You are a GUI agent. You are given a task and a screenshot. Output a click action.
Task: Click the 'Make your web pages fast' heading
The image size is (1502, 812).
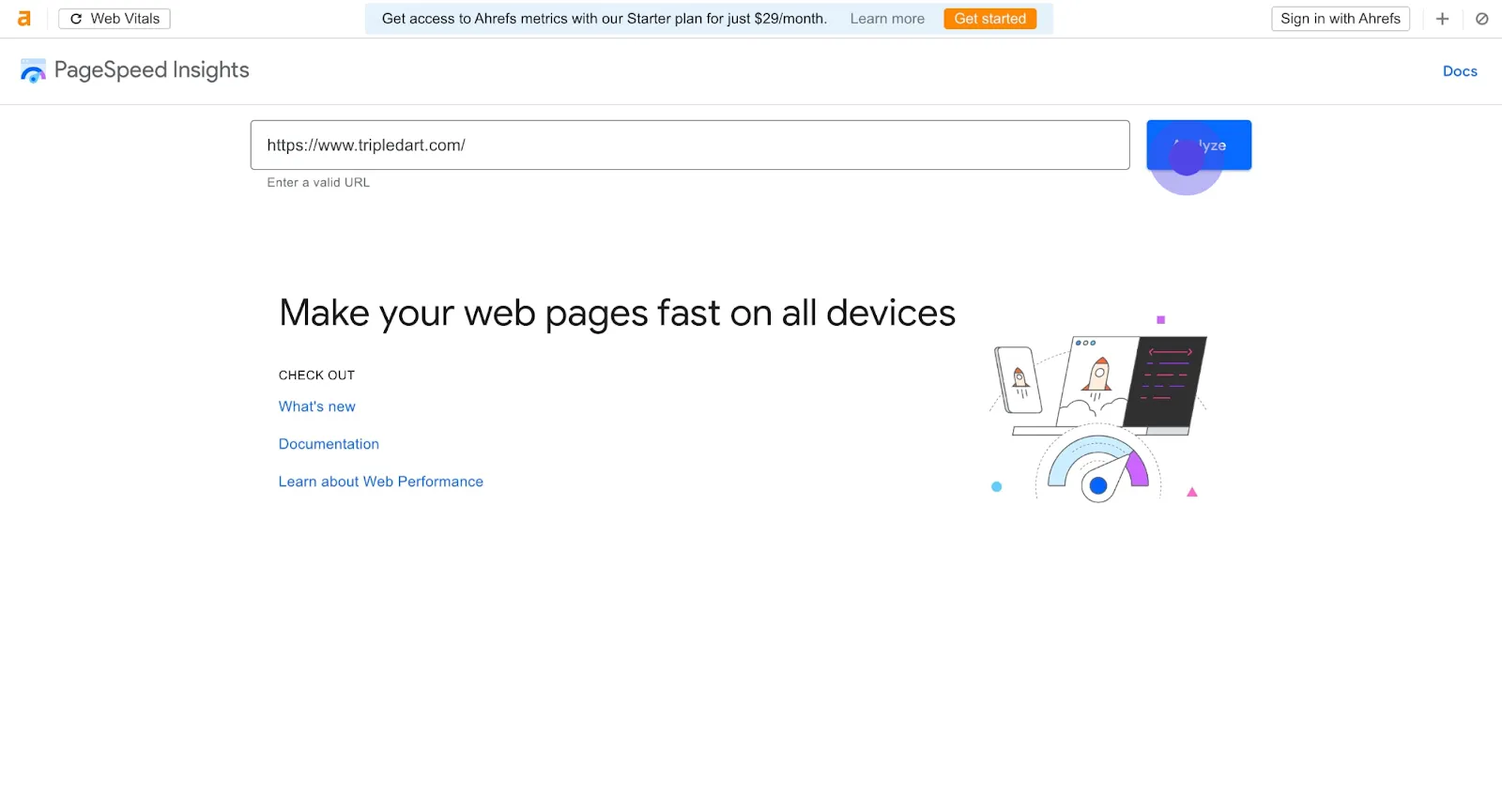(617, 314)
